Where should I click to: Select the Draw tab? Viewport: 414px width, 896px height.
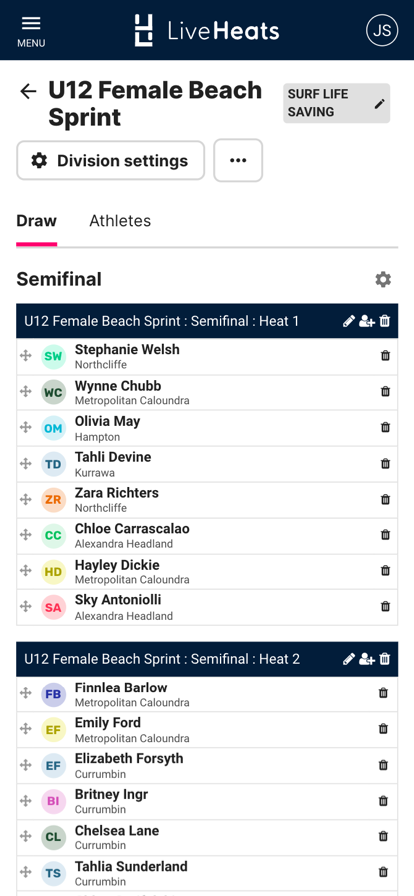(x=37, y=221)
